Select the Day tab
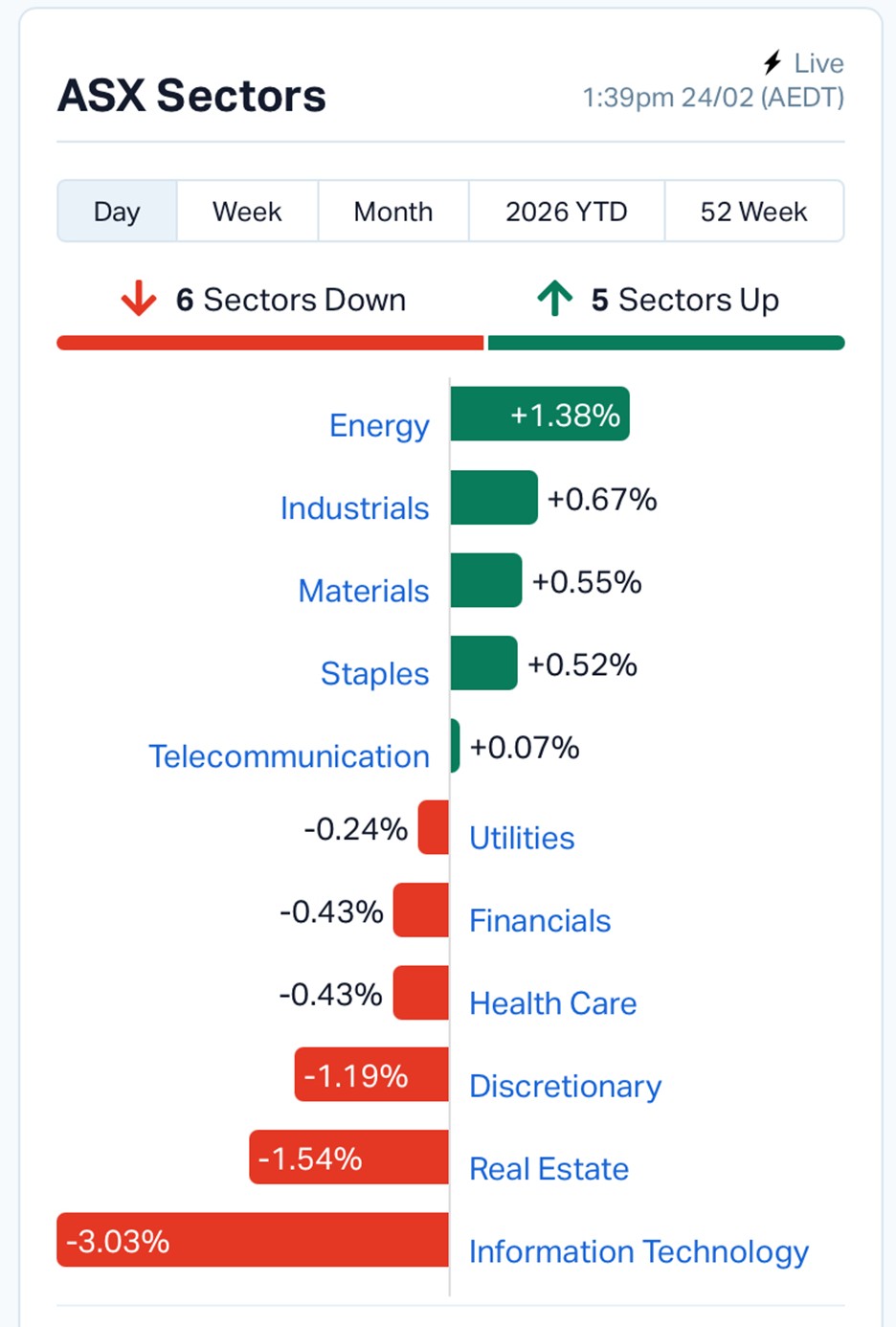The width and height of the screenshot is (896, 1327). [x=117, y=211]
